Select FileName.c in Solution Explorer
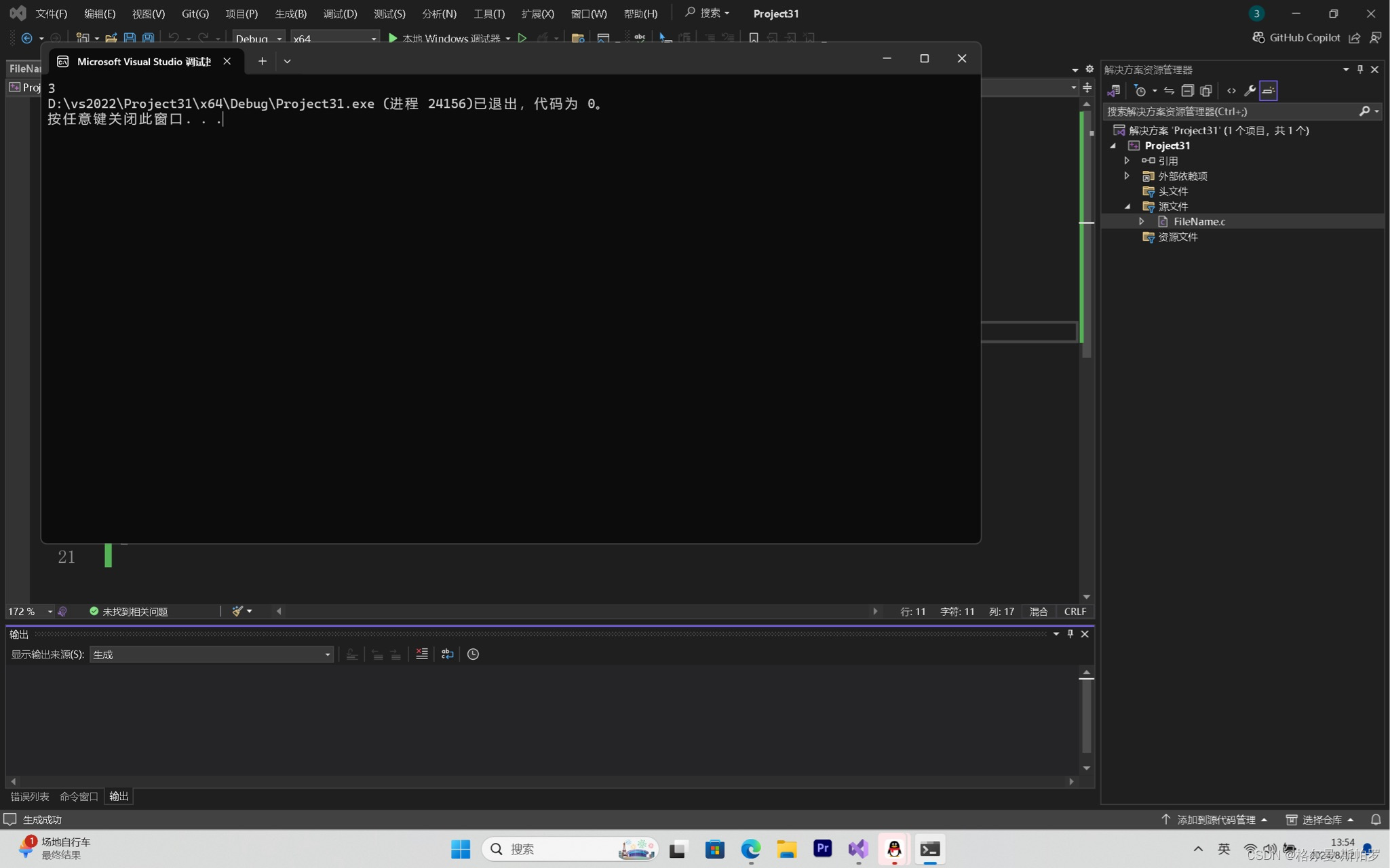The image size is (1390, 868). 1199,221
